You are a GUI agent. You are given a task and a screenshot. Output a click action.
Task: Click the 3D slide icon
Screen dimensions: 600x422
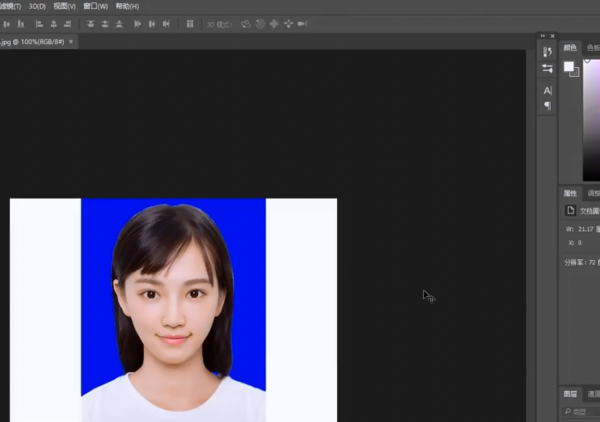(x=288, y=23)
